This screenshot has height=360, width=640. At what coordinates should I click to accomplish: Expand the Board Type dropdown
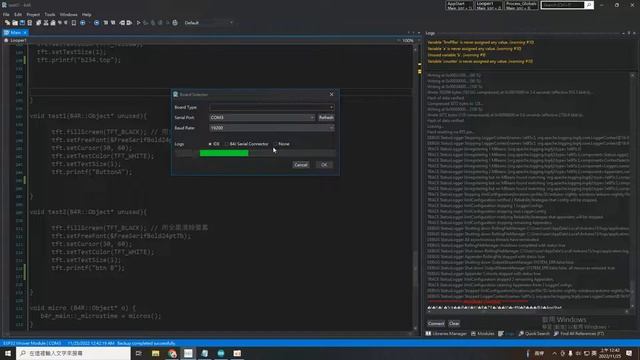(x=272, y=107)
